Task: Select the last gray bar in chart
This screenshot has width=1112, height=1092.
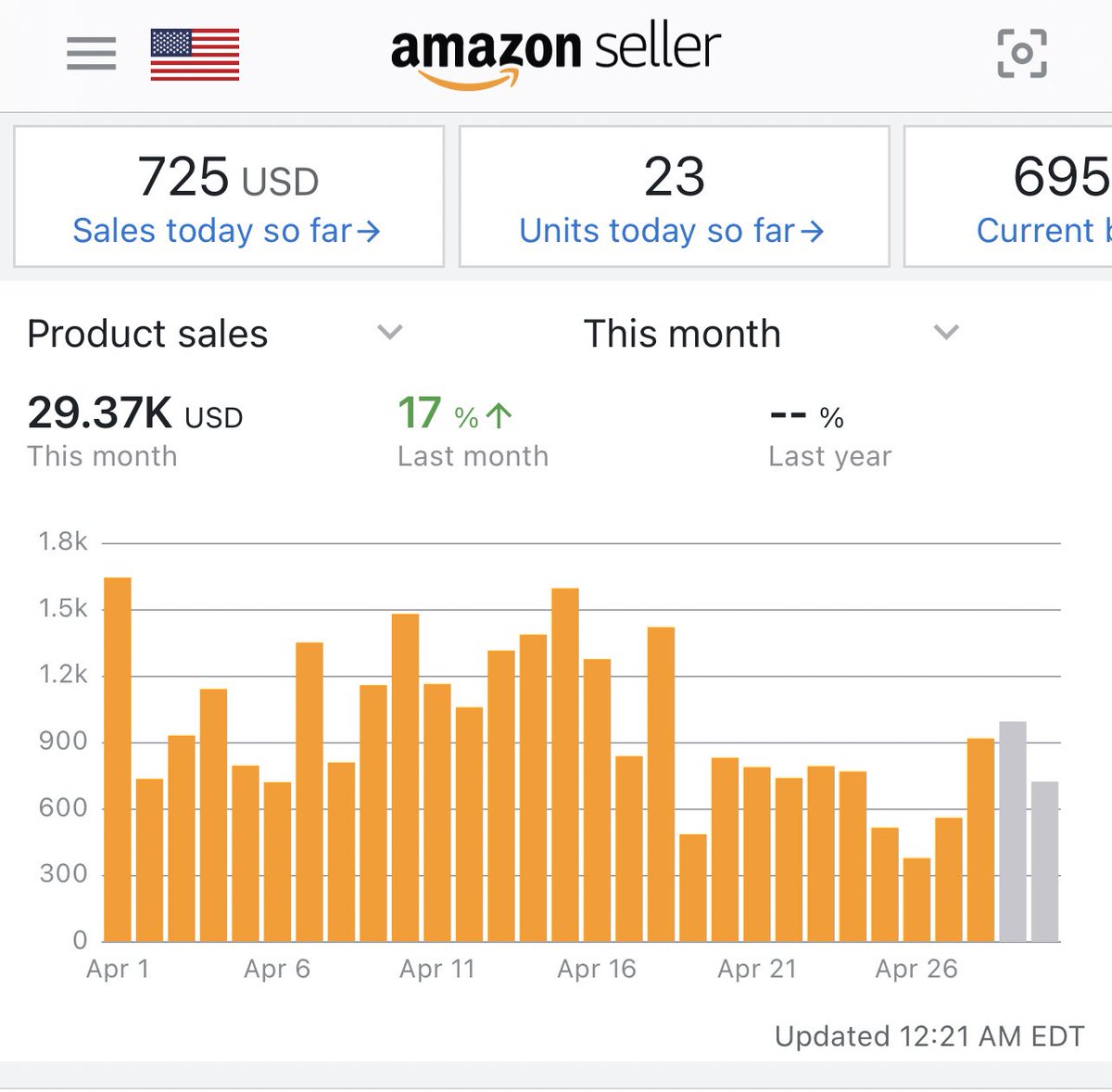Action: tap(1044, 862)
